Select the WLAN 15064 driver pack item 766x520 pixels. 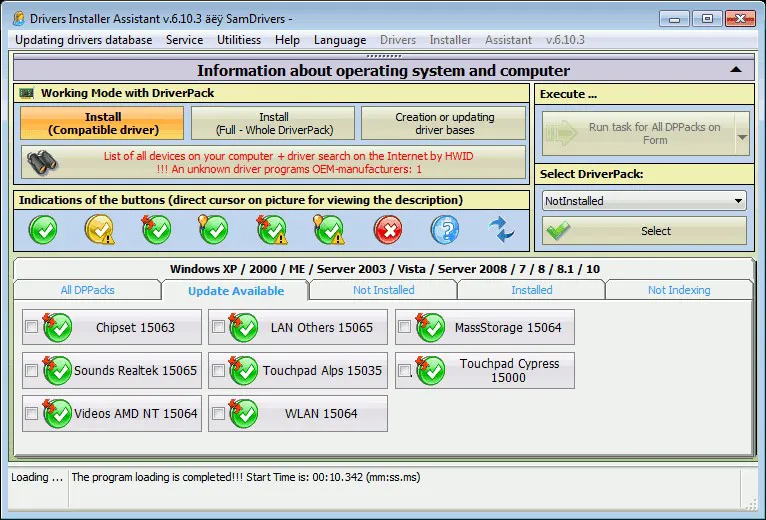point(297,414)
